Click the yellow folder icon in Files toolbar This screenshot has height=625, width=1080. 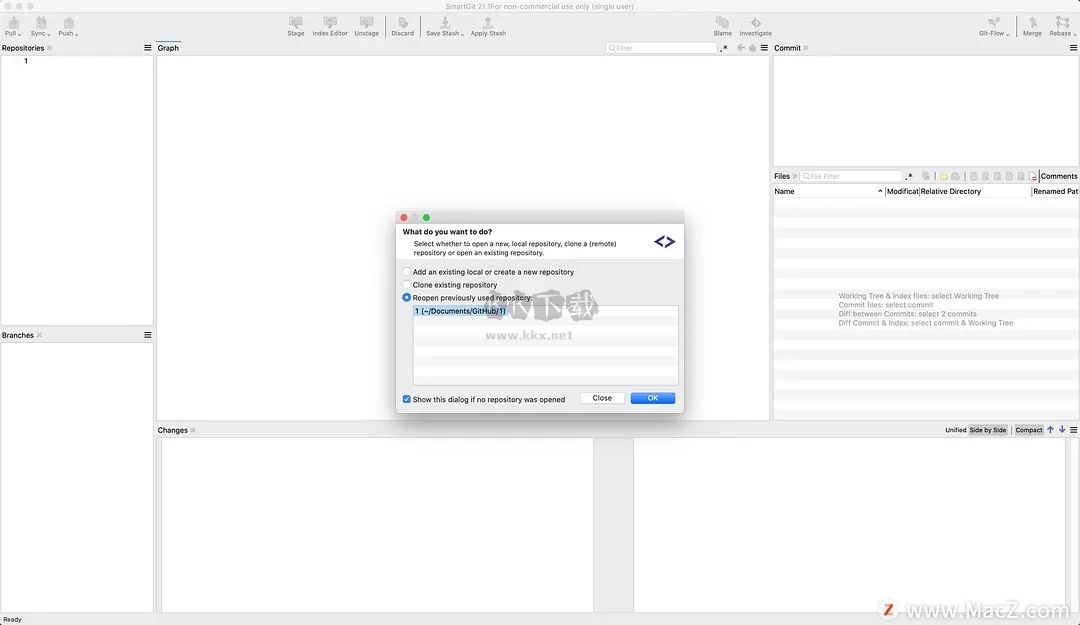click(944, 176)
